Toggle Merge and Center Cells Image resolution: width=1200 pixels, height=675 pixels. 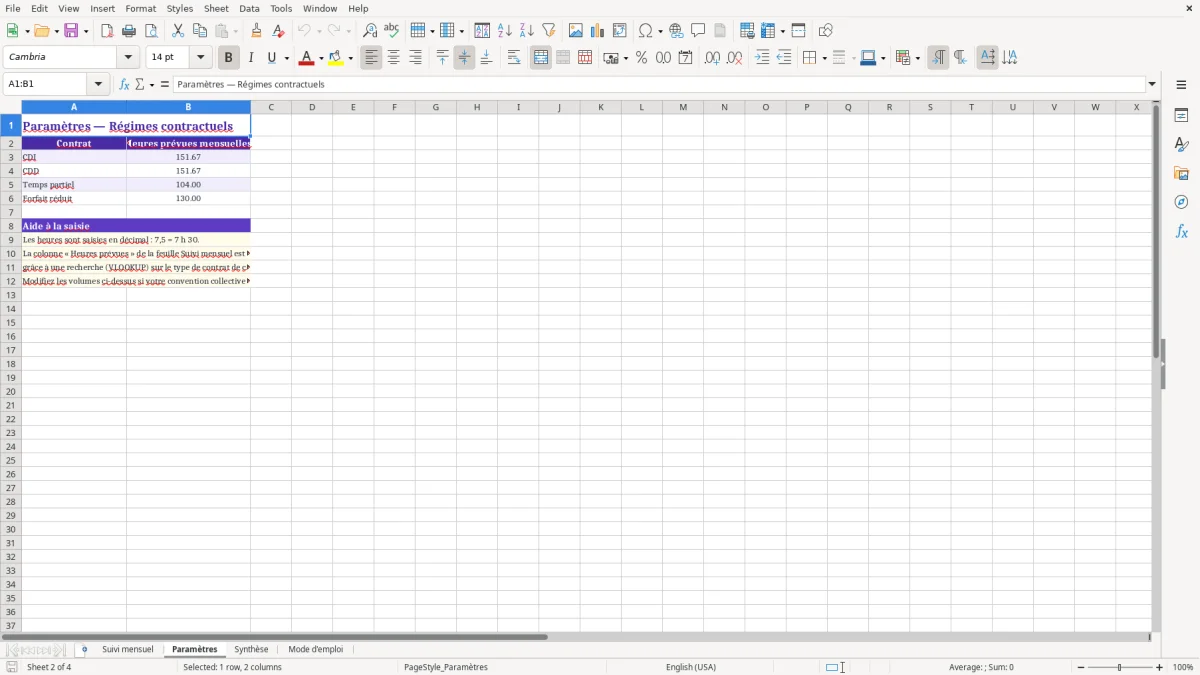[x=541, y=58]
